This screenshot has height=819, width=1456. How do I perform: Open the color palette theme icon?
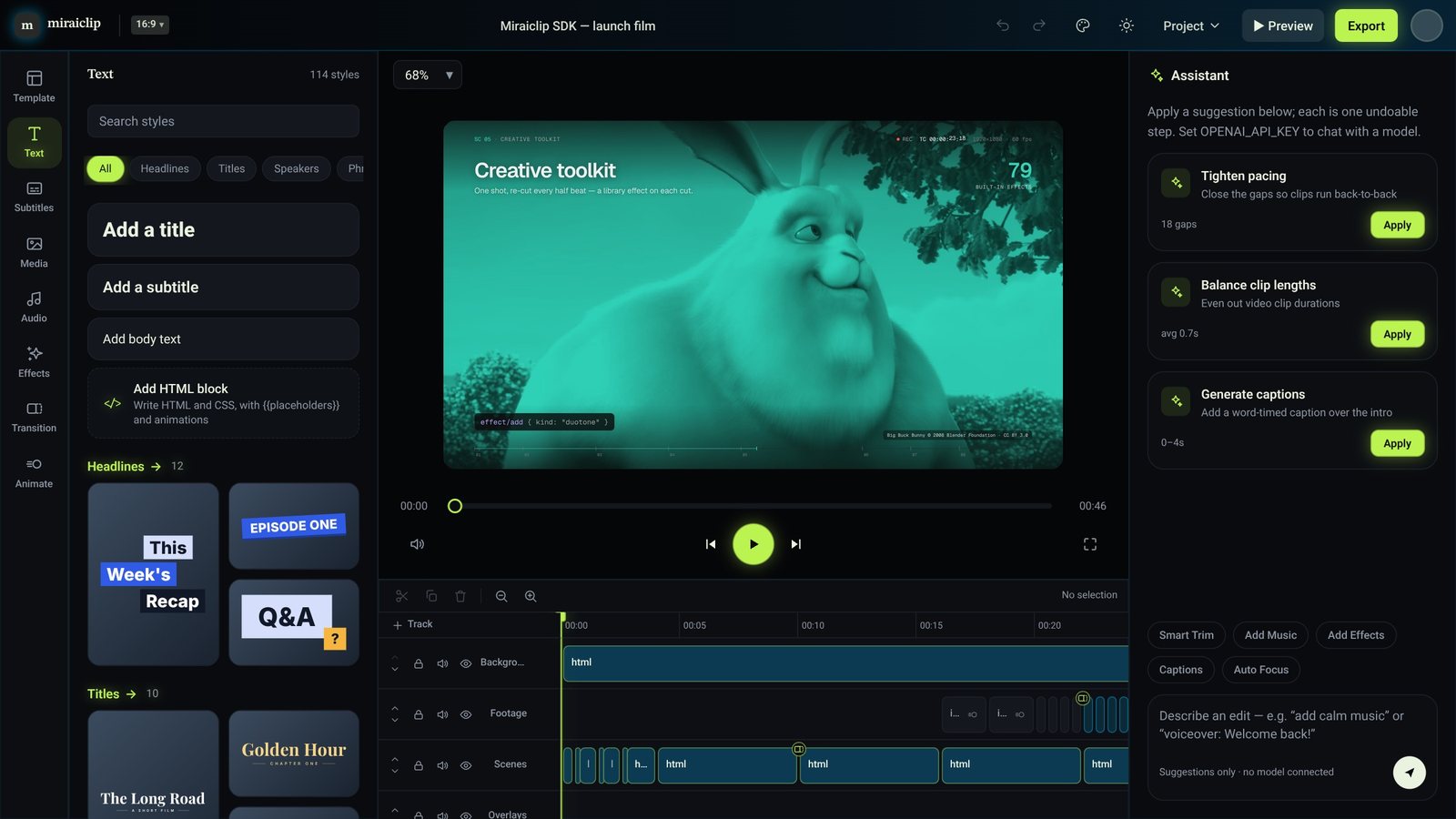1082,25
